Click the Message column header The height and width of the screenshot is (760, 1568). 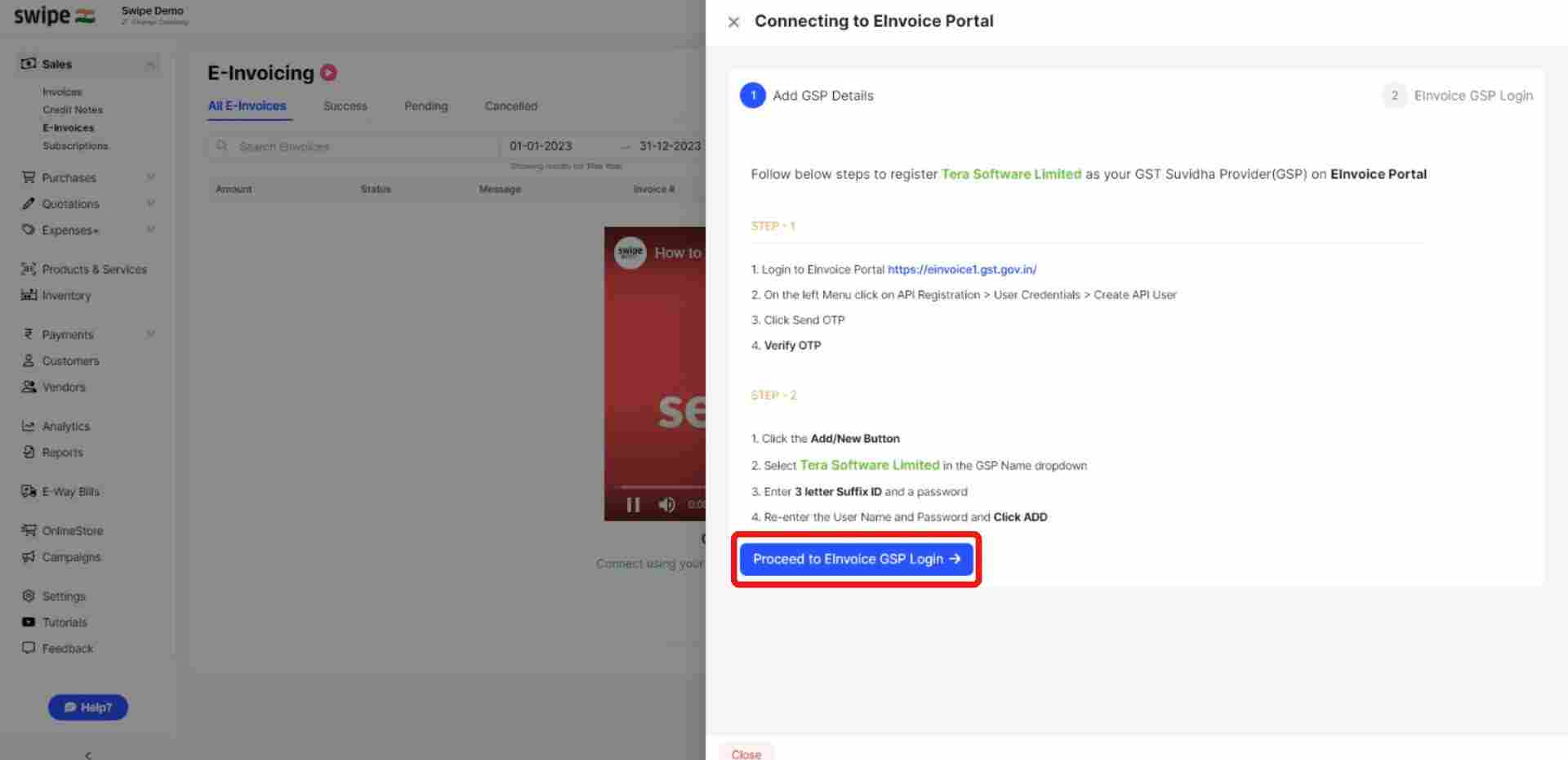(x=500, y=190)
